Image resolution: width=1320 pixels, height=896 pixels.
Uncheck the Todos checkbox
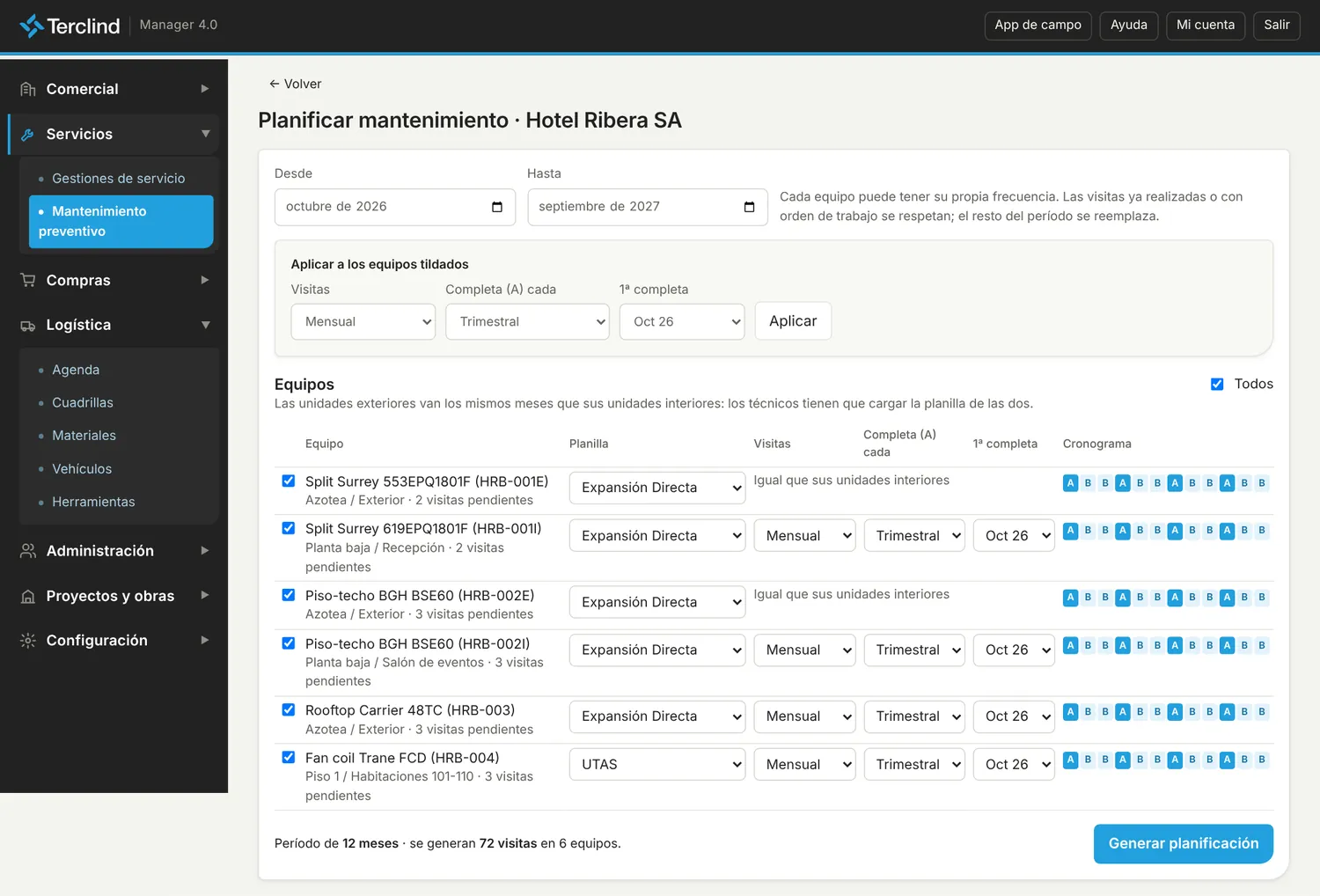click(x=1217, y=384)
